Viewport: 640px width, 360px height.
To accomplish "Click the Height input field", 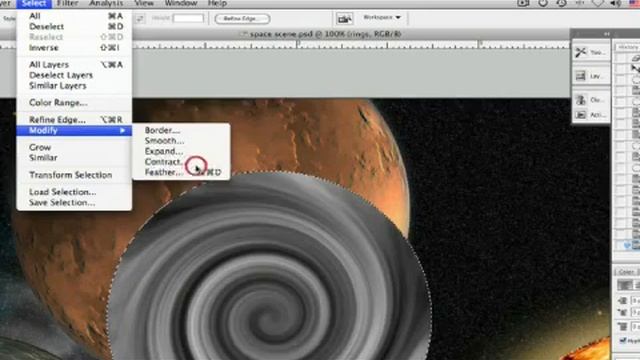I will (188, 18).
